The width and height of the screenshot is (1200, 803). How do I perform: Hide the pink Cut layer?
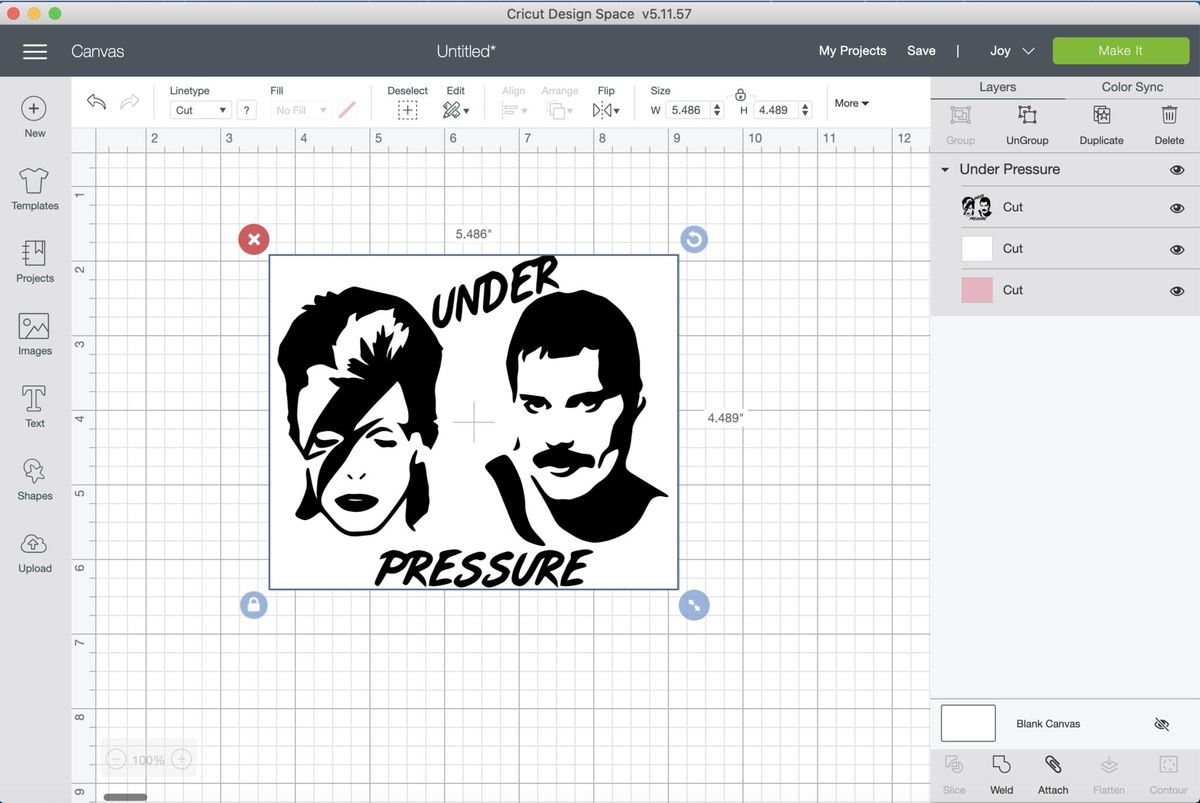pos(1177,290)
